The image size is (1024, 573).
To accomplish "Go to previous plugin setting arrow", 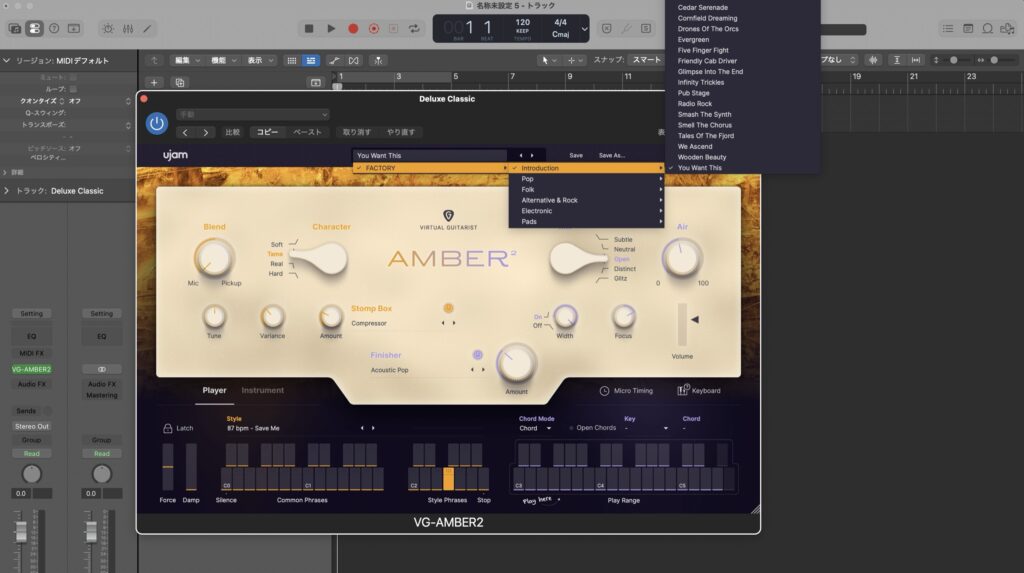I will pos(185,132).
